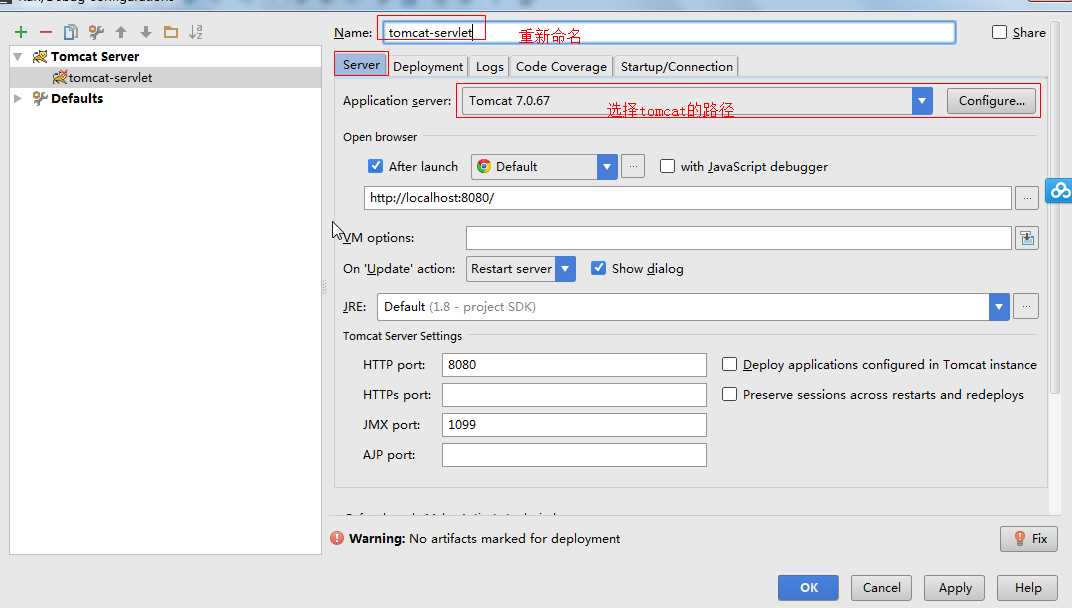Switch to the Startup/Connection tab
This screenshot has height=608, width=1072.
(676, 66)
